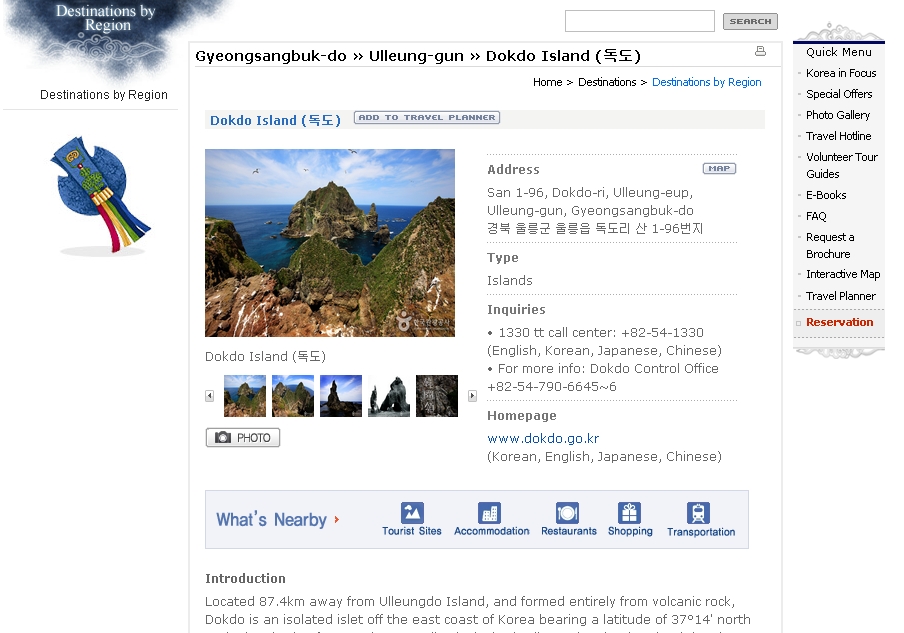Screen dimensions: 904x633
Task: Select the Restaurants nearby icon
Action: [x=568, y=514]
